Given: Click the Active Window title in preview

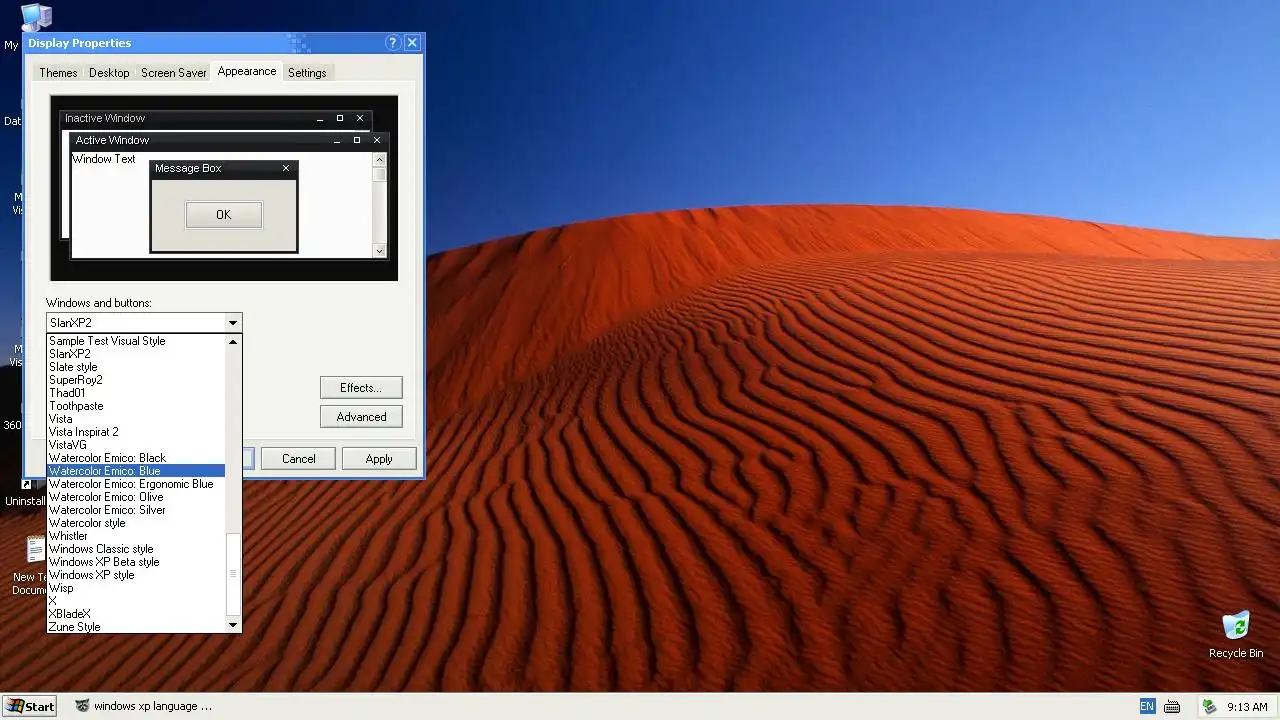Looking at the screenshot, I should pyautogui.click(x=112, y=140).
